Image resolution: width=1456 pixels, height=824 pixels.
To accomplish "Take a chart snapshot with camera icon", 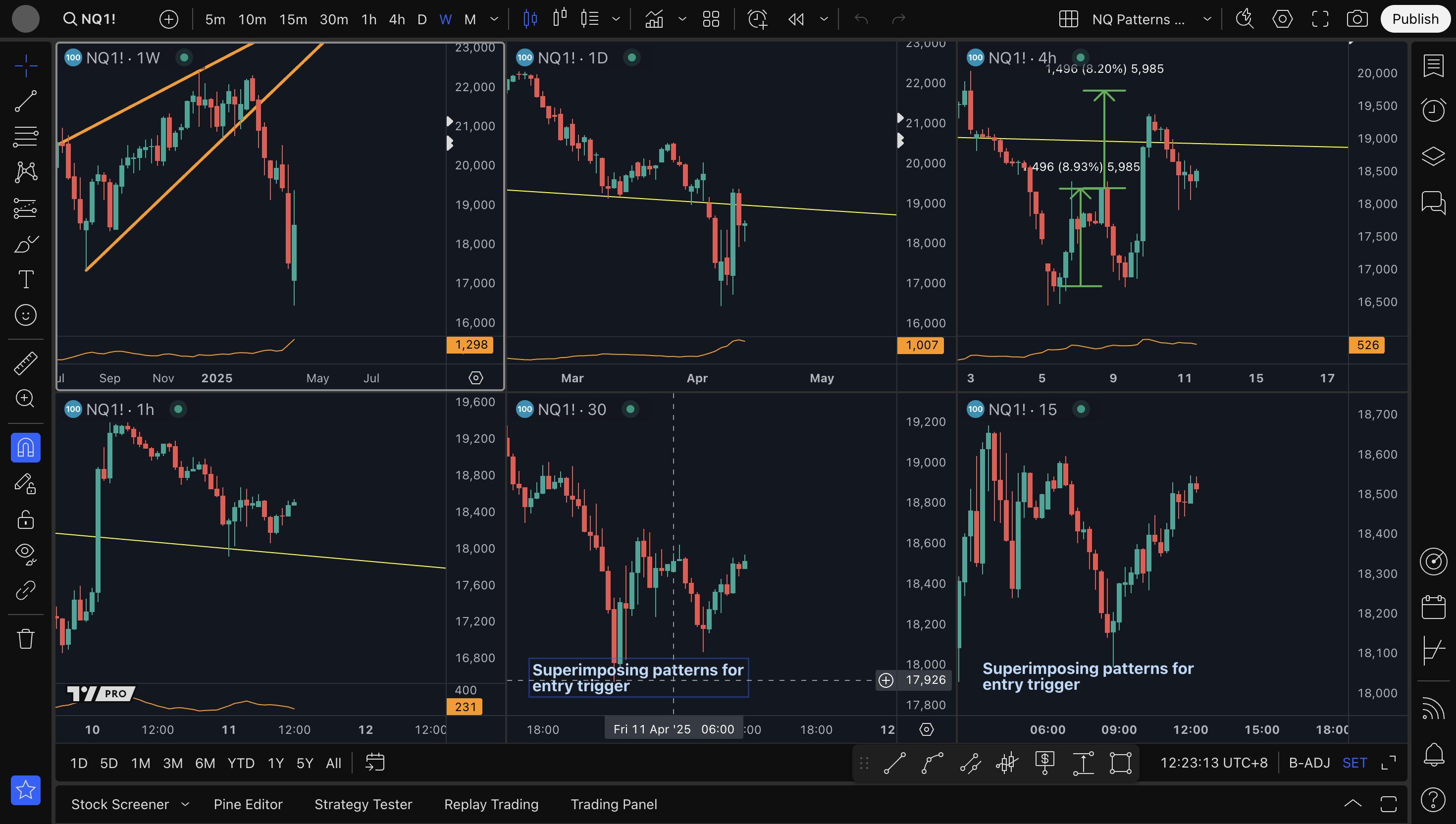I will pos(1357,19).
